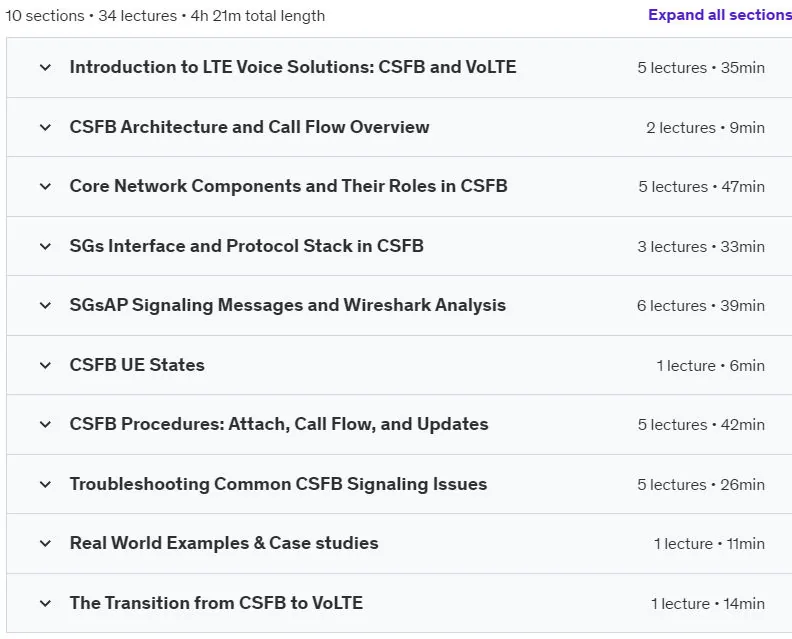Open SGsAP Signaling Messages and Wireshark Analysis title
Viewport: 792px width, 639px height.
tap(287, 306)
